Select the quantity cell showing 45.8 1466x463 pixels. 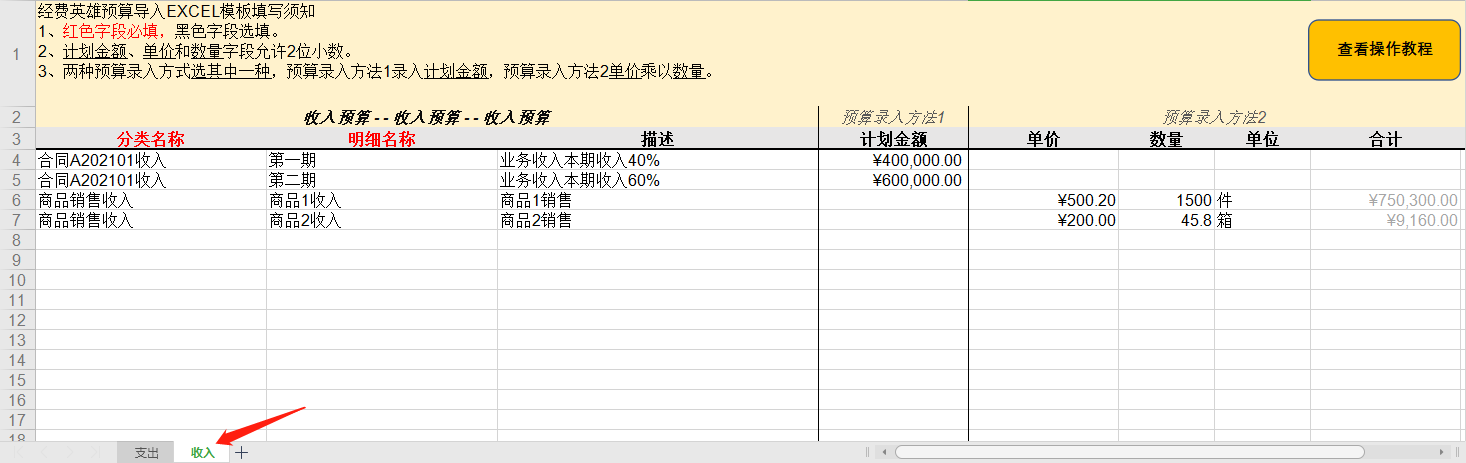tap(1166, 220)
